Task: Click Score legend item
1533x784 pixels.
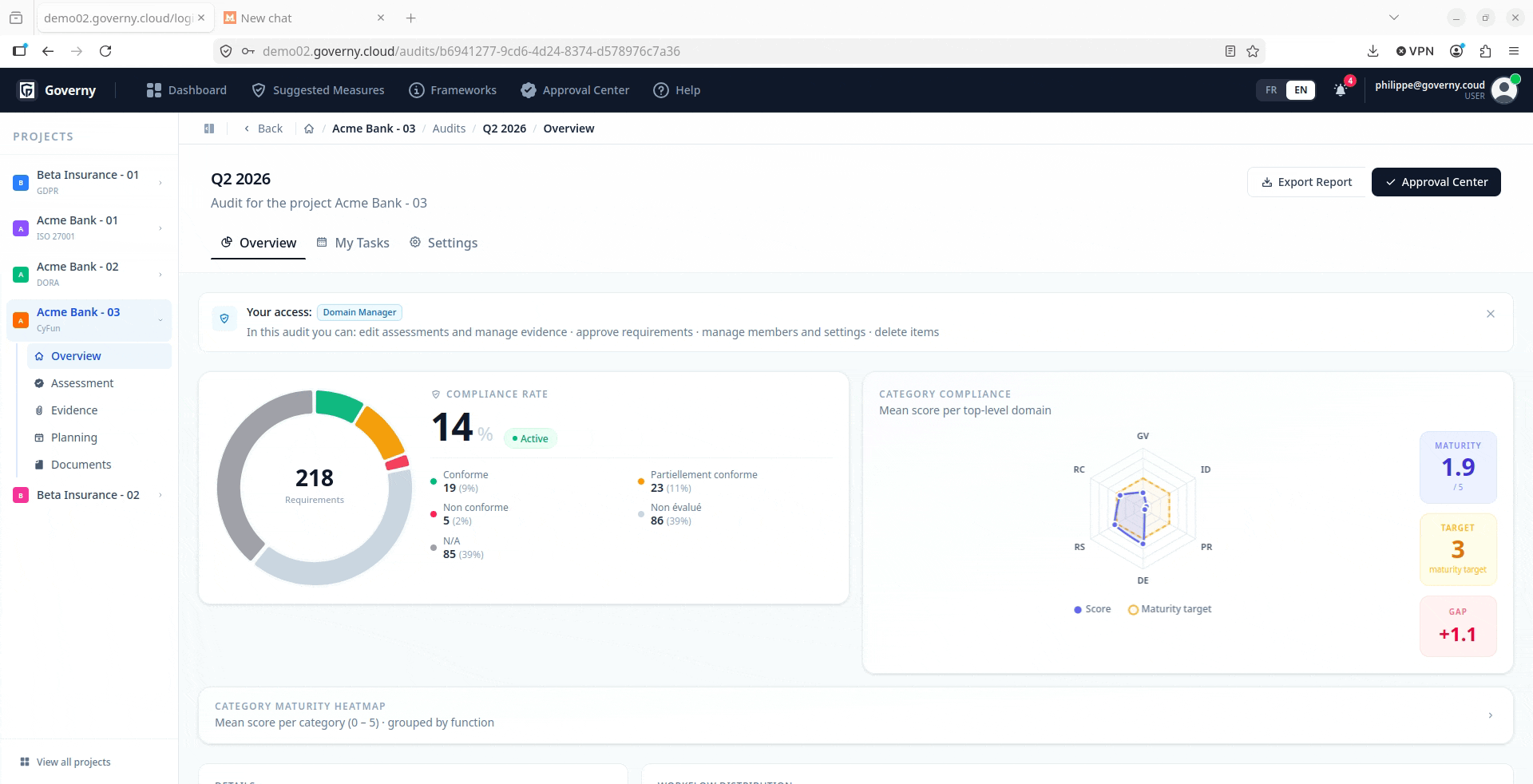Action: click(1092, 609)
